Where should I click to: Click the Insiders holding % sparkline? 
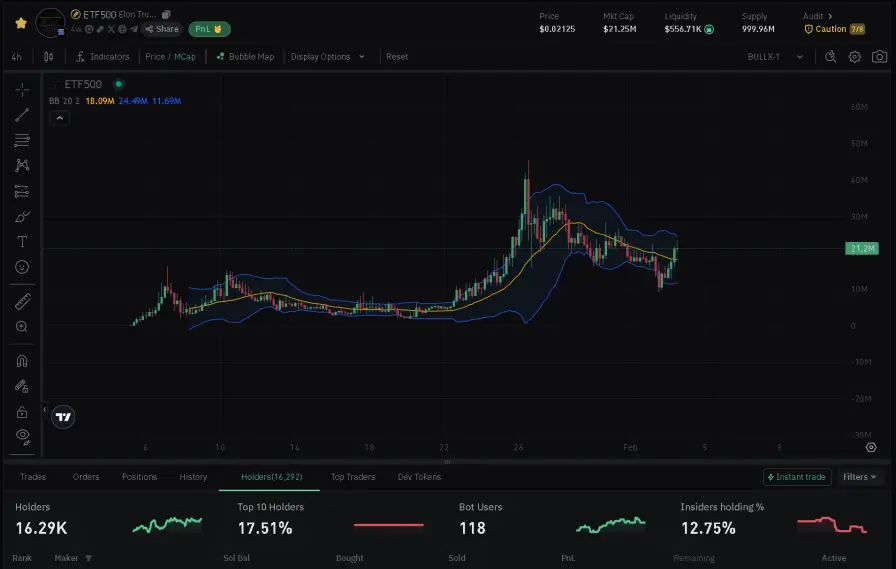pyautogui.click(x=832, y=524)
